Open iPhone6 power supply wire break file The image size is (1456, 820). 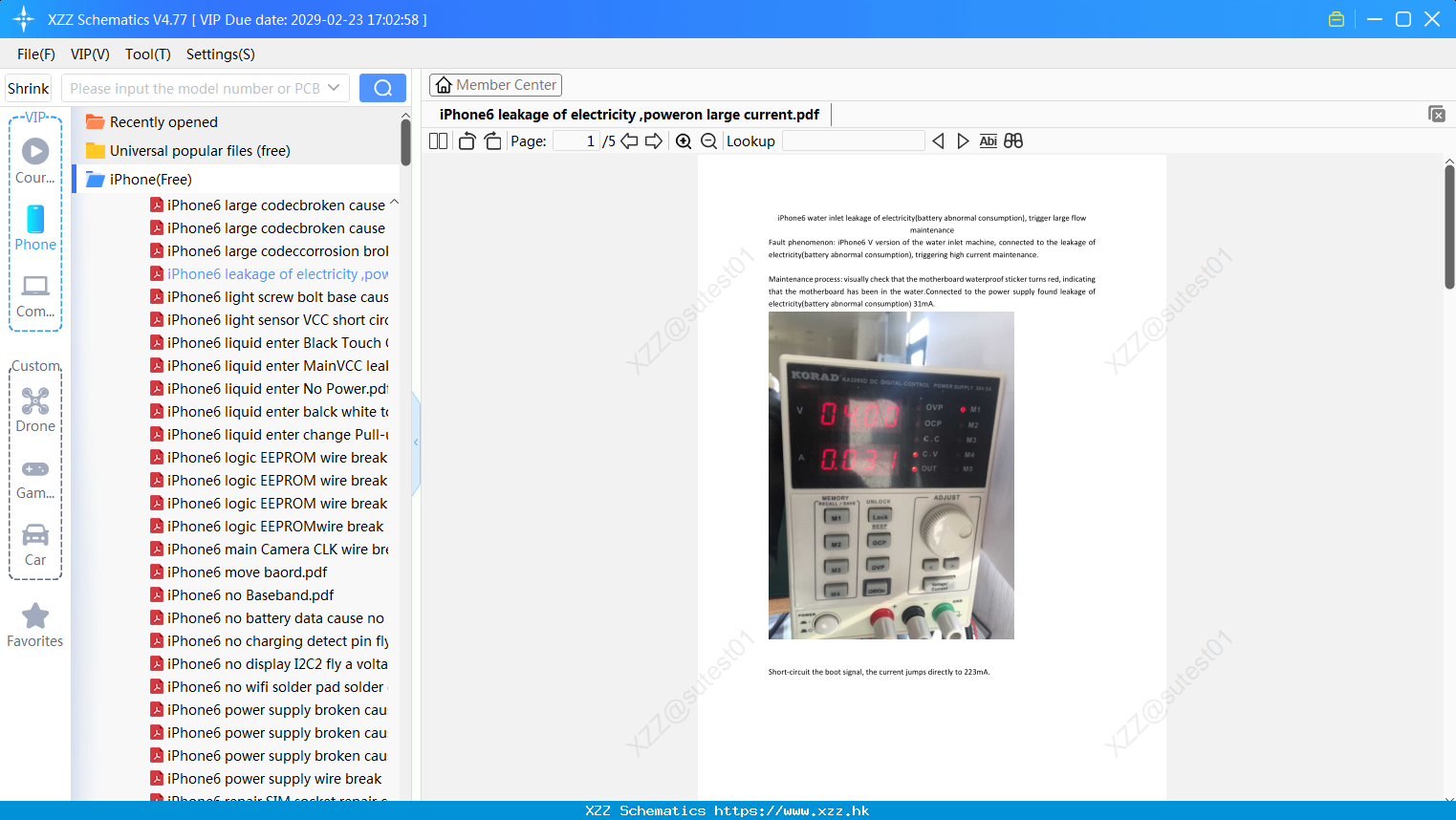pyautogui.click(x=266, y=779)
